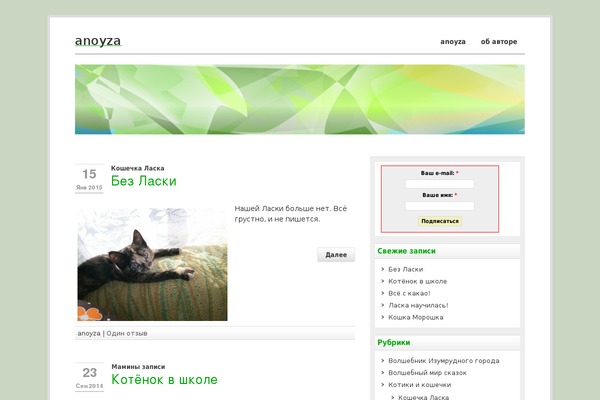This screenshot has width=600, height=400.
Task: Open rubric Котики и кошечки
Action: pos(419,385)
